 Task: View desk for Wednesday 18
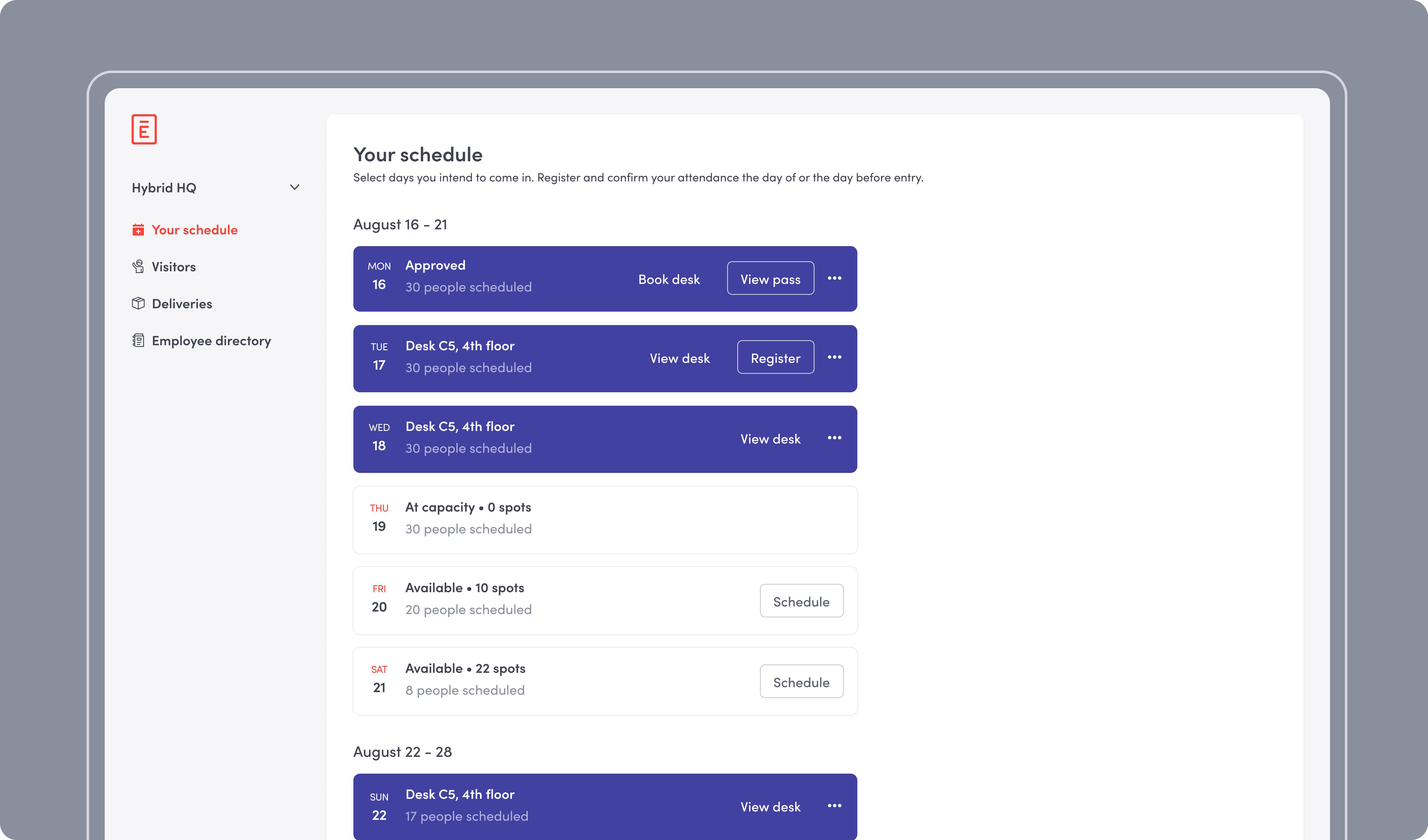click(x=770, y=438)
